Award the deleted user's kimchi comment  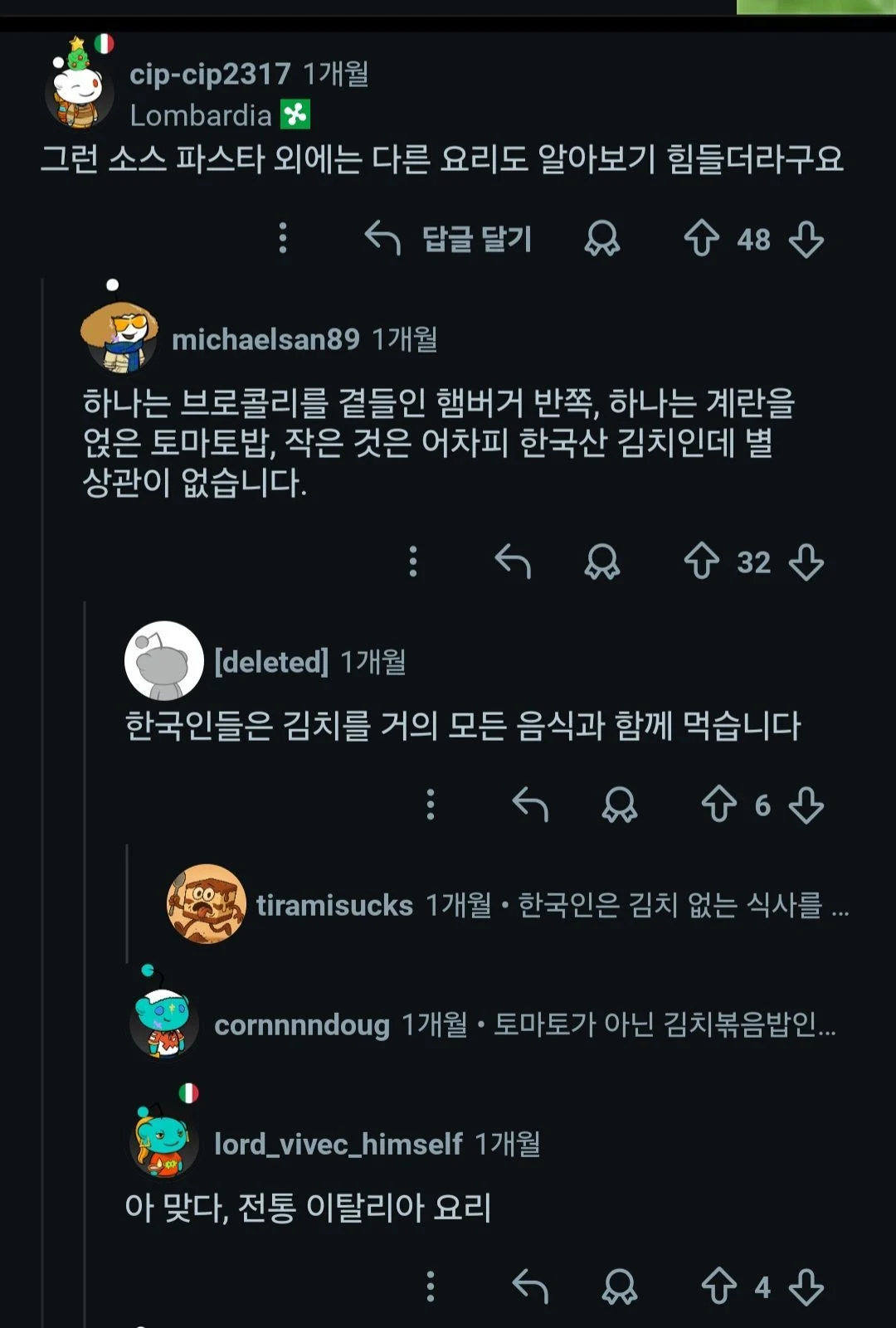click(619, 805)
